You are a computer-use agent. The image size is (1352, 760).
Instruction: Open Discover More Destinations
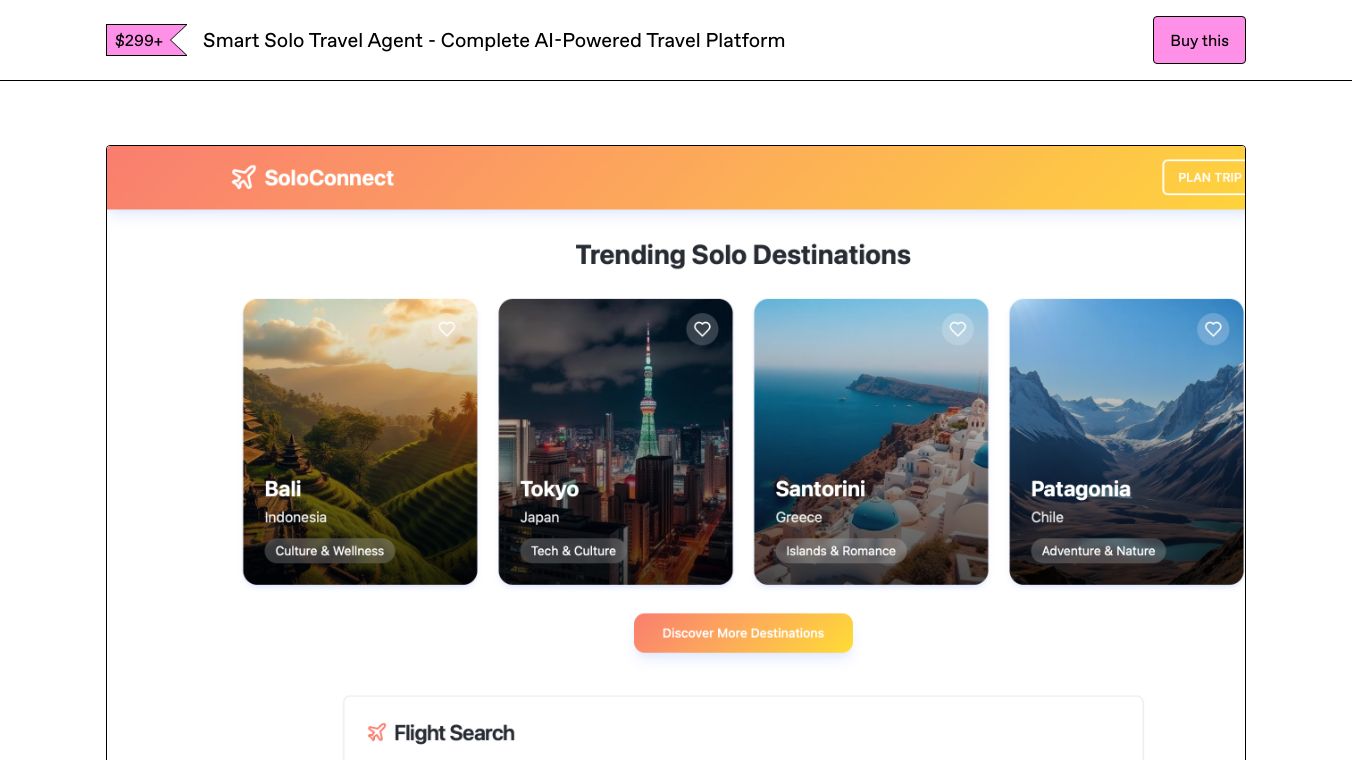pos(743,633)
